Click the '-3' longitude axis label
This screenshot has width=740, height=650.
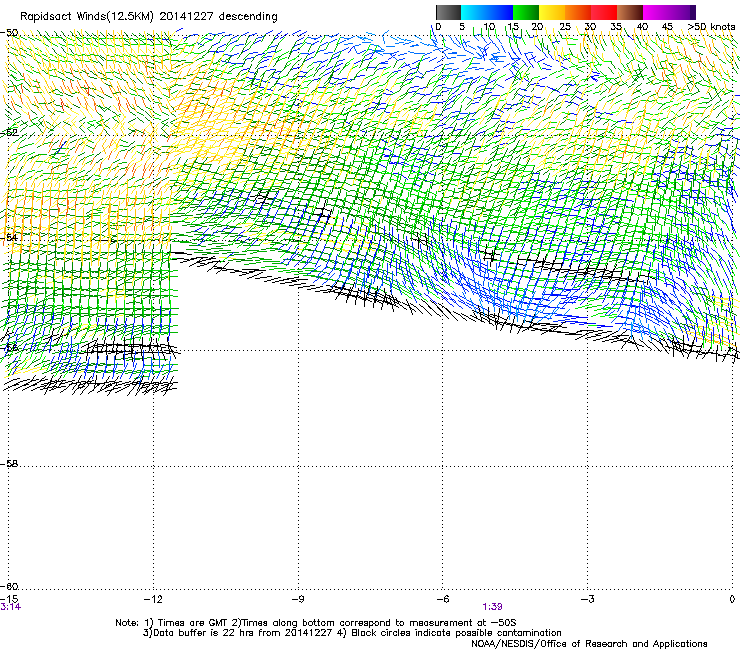click(x=588, y=599)
